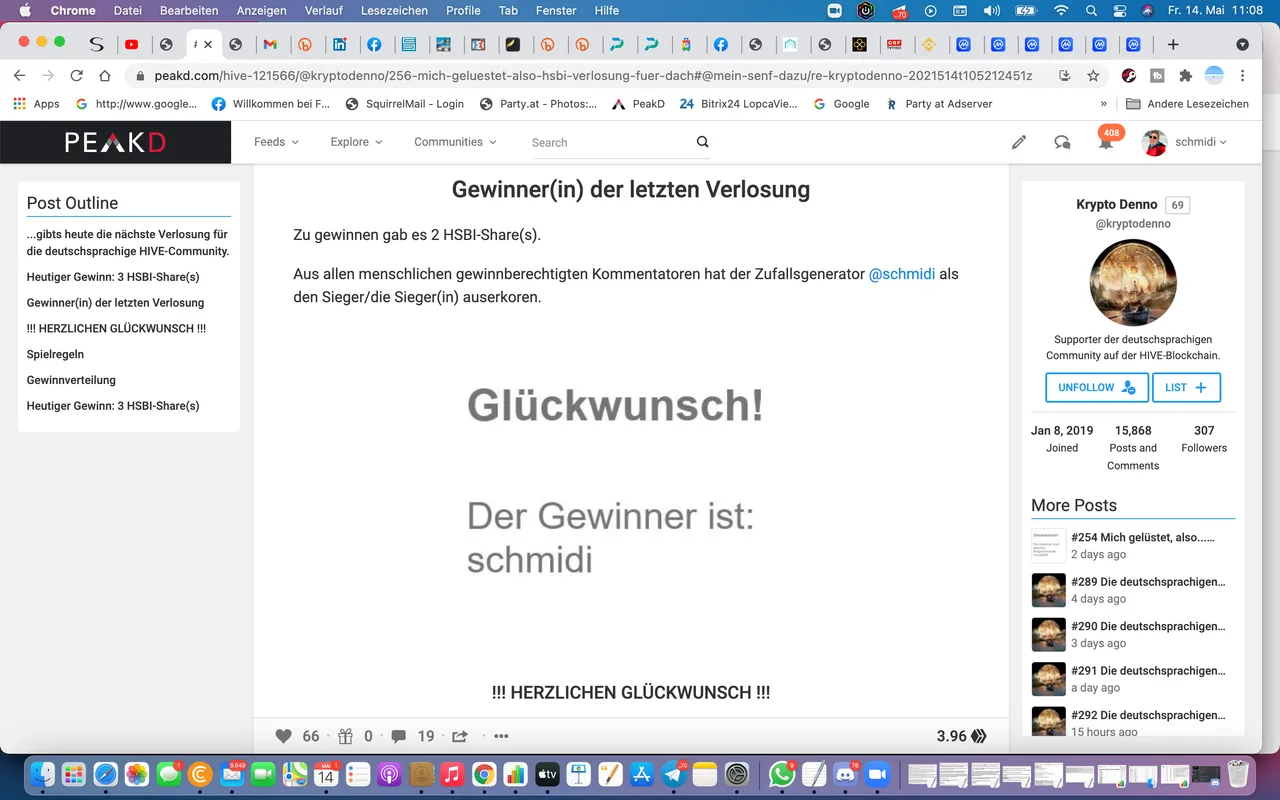Open the comments bubble icon showing 19
Viewport: 1280px width, 800px height.
[x=399, y=736]
